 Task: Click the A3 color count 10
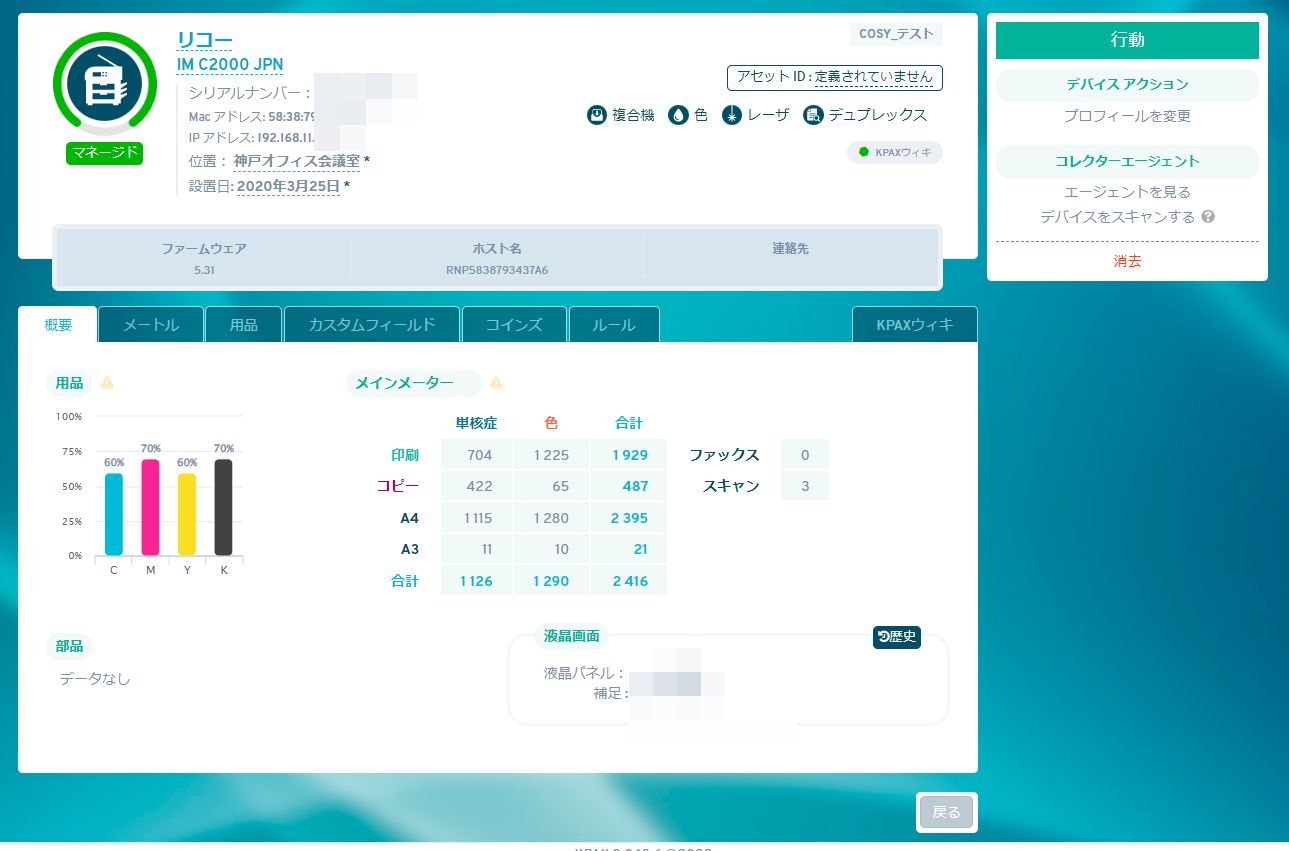(552, 549)
